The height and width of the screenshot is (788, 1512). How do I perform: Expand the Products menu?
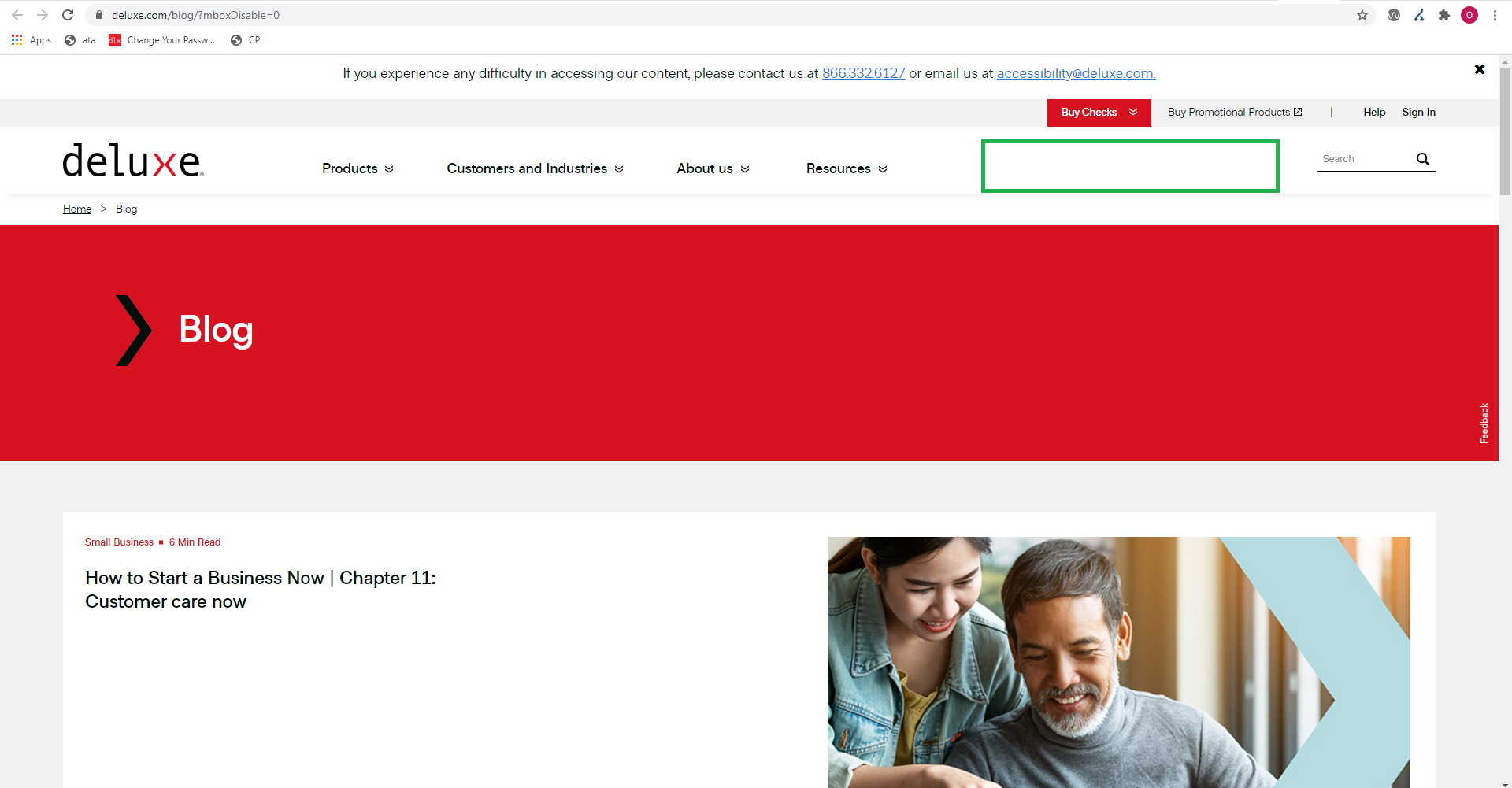(x=358, y=168)
